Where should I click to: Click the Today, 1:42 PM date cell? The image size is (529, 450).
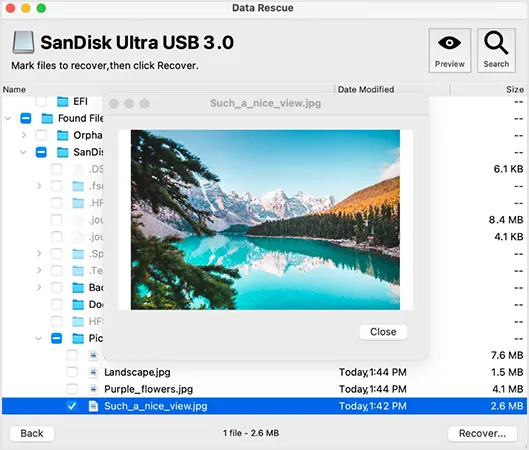pyautogui.click(x=372, y=406)
